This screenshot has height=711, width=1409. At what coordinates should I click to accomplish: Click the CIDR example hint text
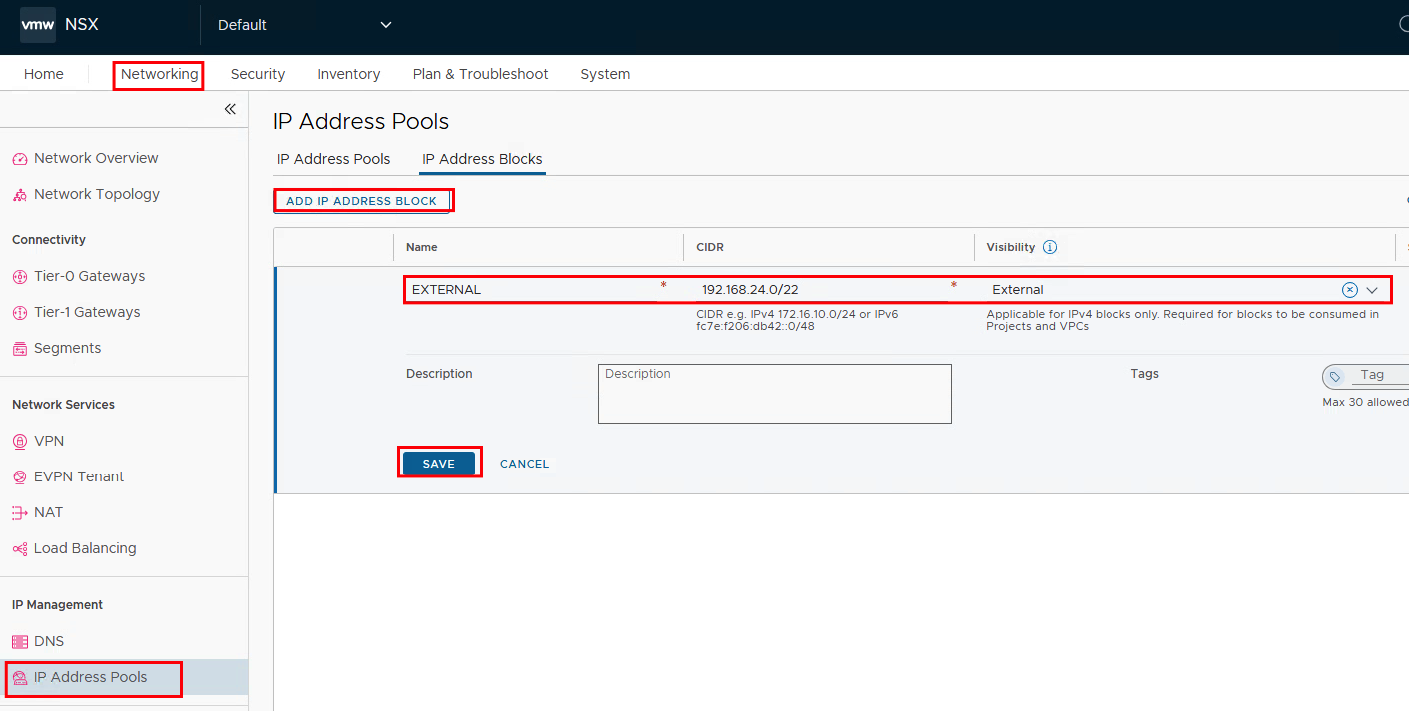click(797, 320)
